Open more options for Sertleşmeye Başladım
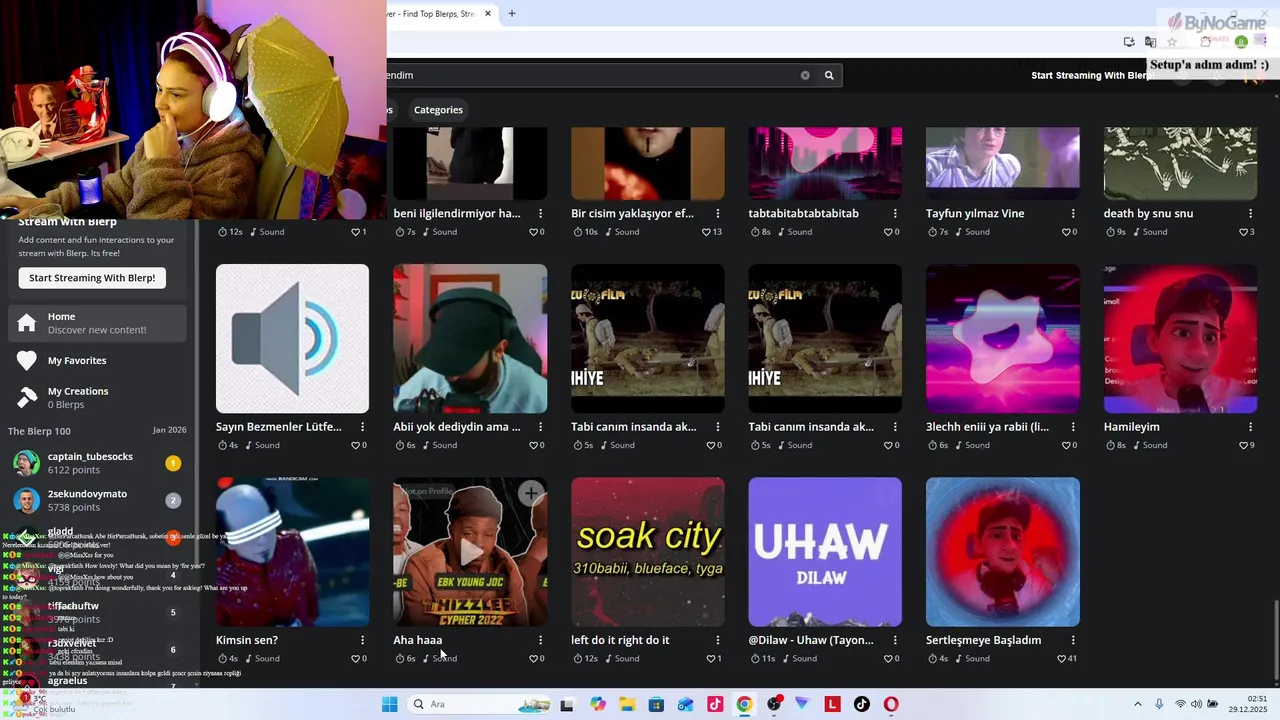This screenshot has height=720, width=1280. (x=1073, y=640)
